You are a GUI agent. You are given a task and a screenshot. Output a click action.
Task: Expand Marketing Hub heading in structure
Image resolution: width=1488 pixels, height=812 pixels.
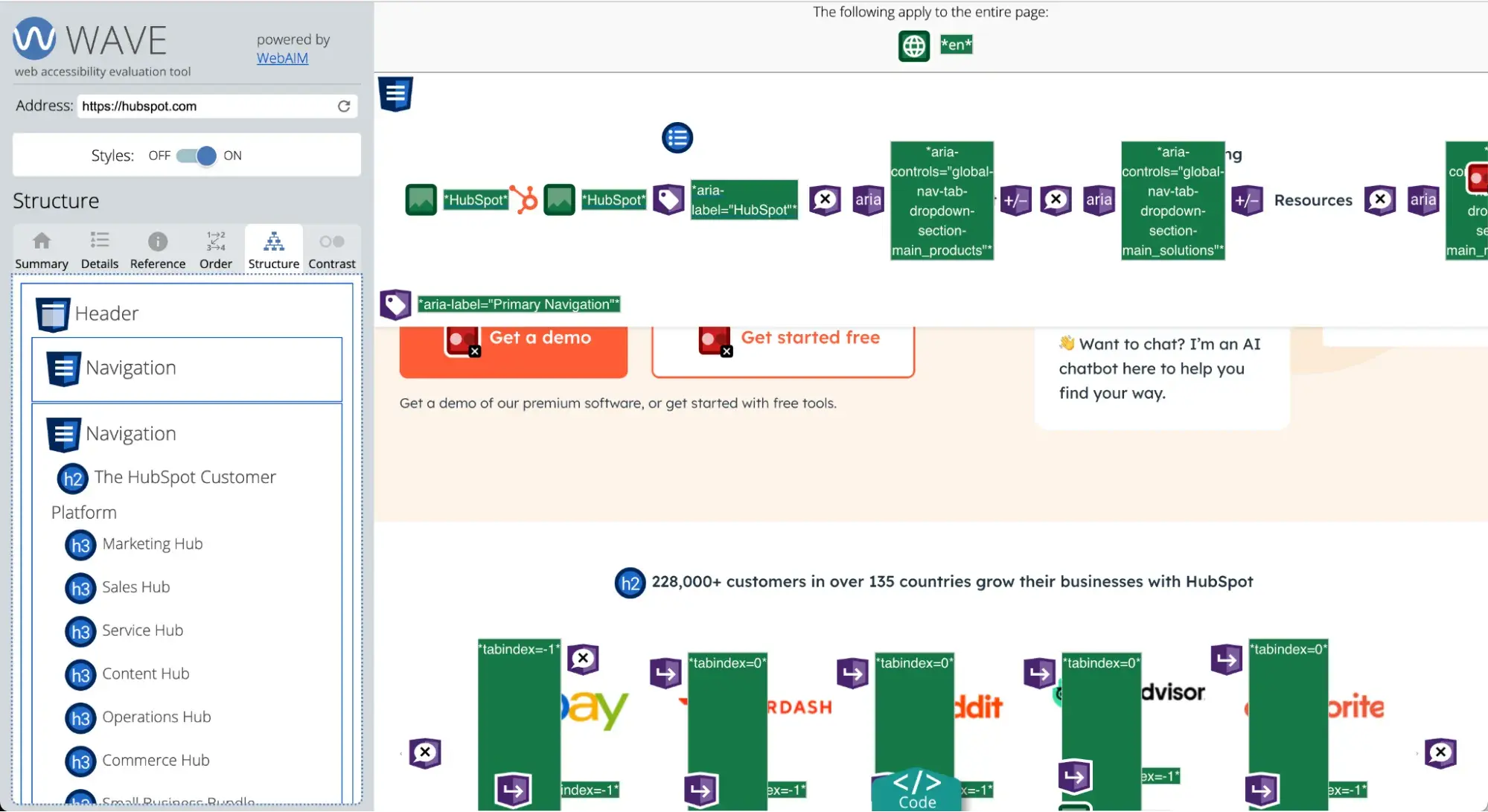coord(152,543)
